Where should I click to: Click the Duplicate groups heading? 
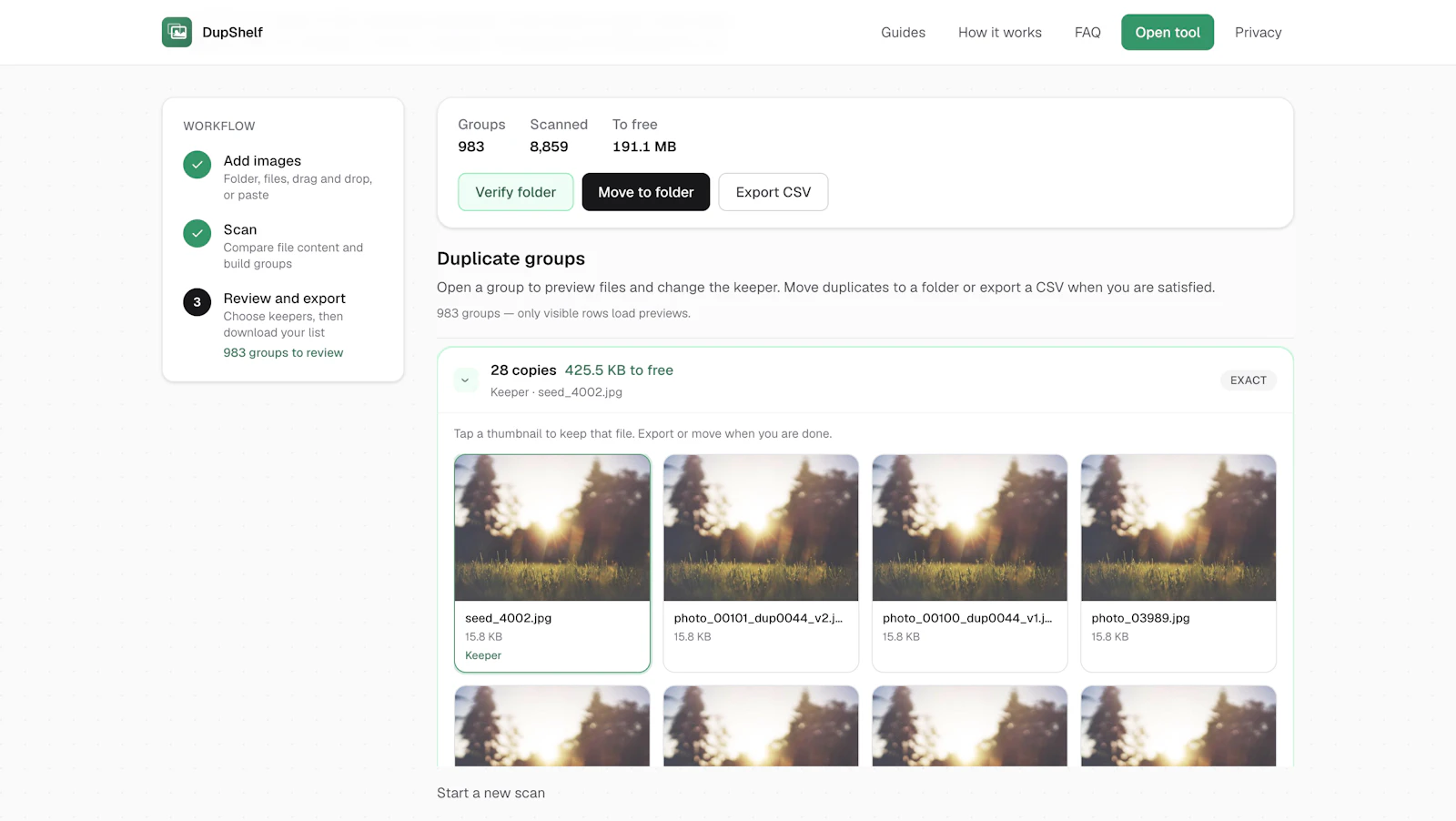point(511,258)
